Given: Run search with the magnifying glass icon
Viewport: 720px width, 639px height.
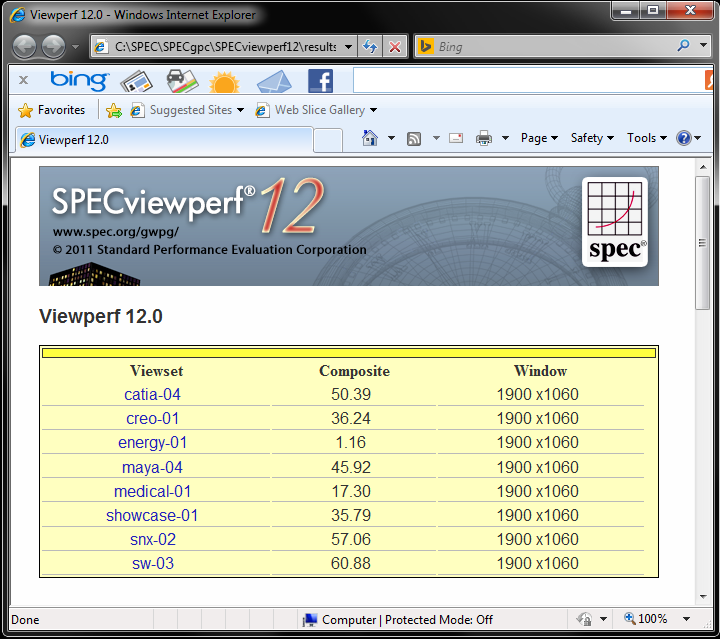Looking at the screenshot, I should point(683,45).
